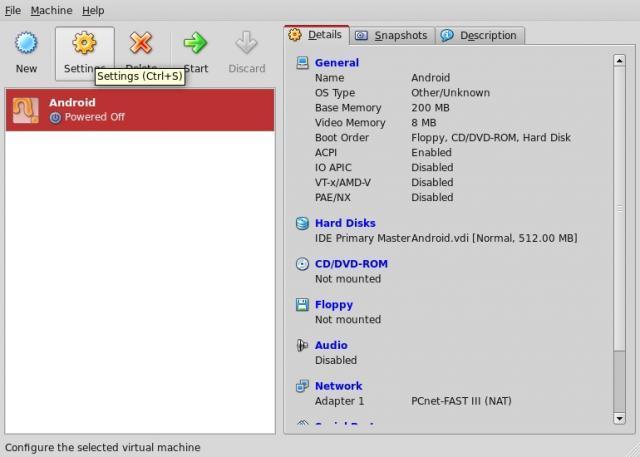Open the Audio settings link

pyautogui.click(x=331, y=345)
